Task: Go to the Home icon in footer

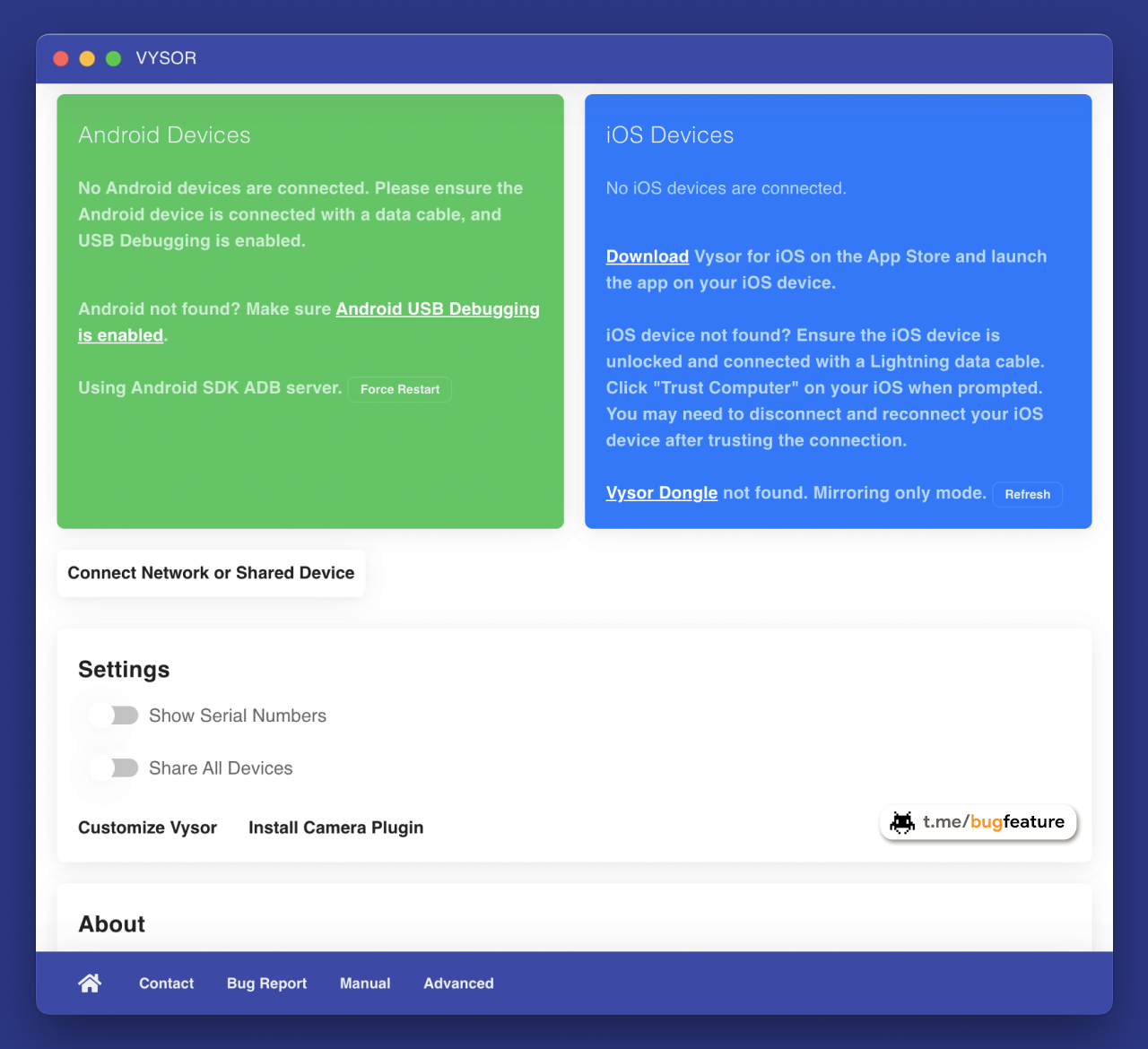Action: click(90, 984)
